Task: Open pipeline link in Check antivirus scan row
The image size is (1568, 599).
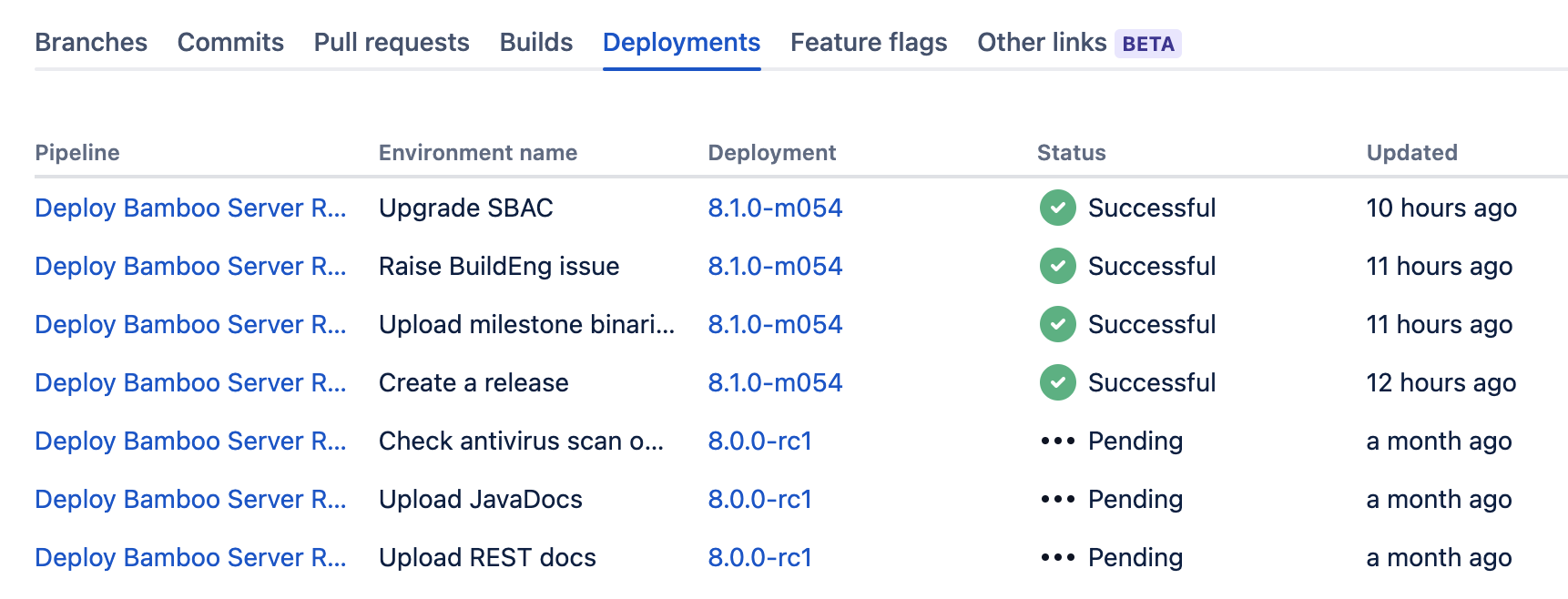Action: [190, 441]
